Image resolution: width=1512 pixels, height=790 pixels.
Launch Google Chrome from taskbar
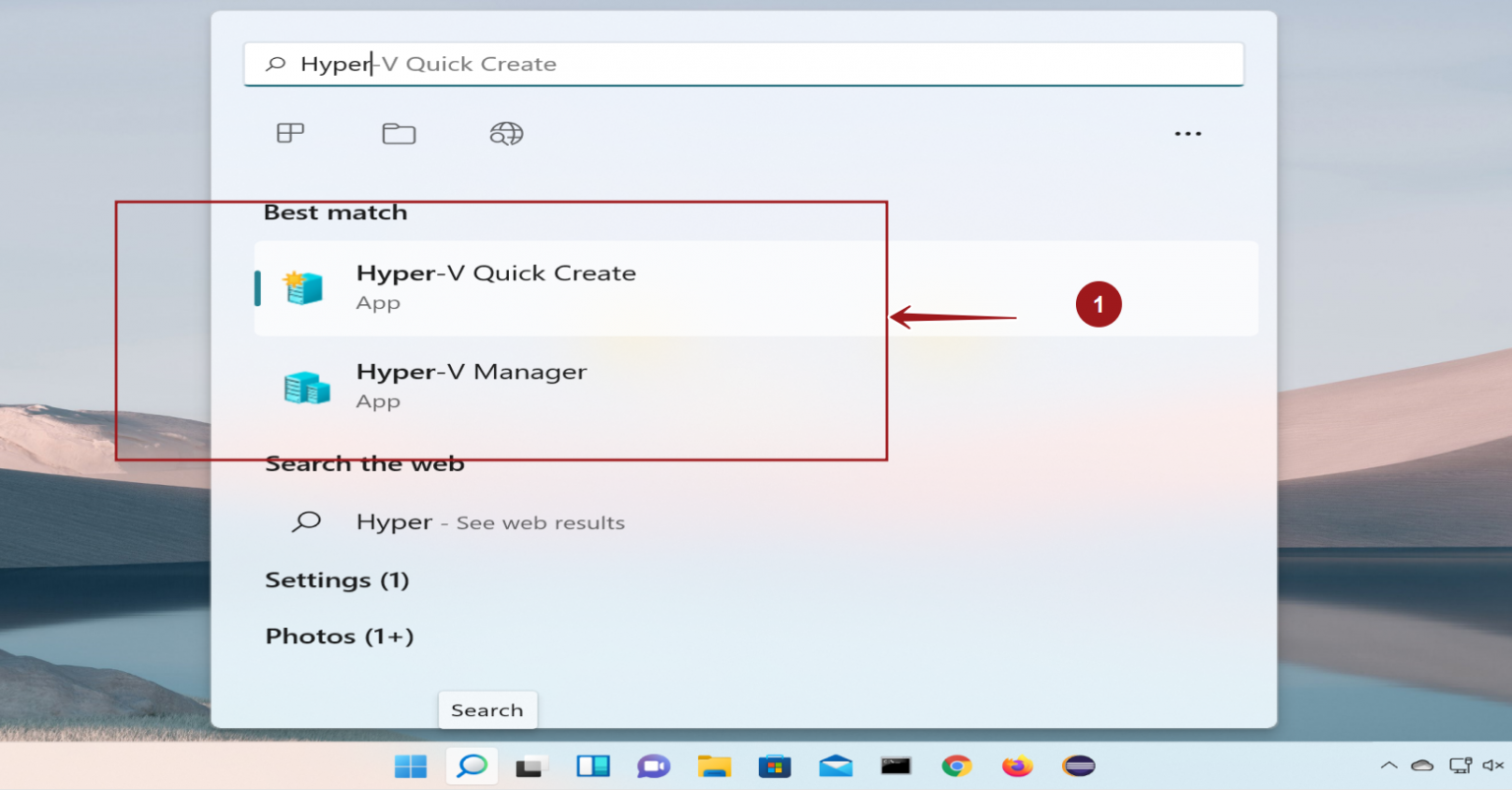point(956,765)
